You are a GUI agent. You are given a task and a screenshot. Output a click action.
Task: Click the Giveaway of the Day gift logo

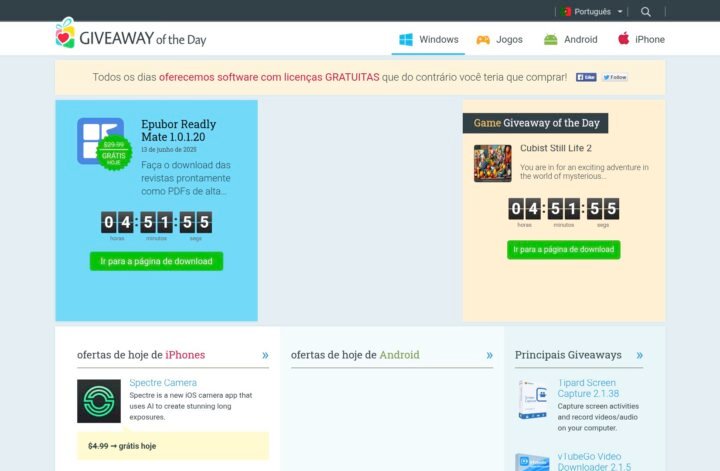(x=65, y=33)
